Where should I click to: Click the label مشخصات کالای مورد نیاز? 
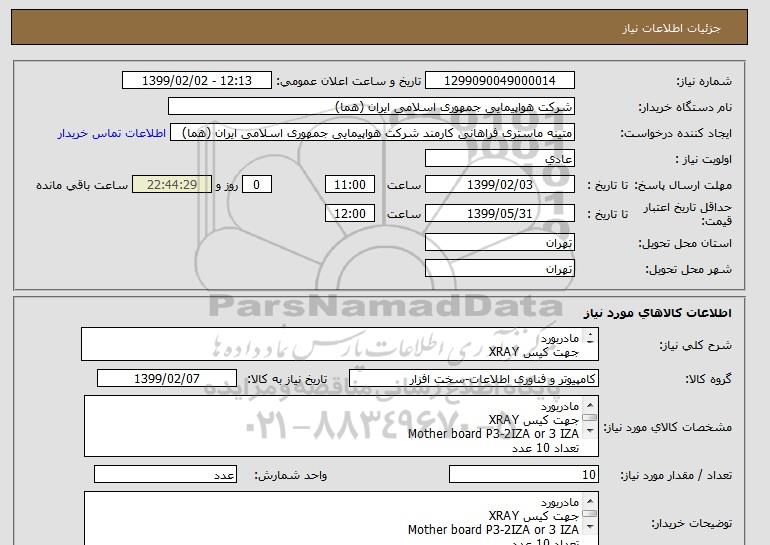[667, 427]
